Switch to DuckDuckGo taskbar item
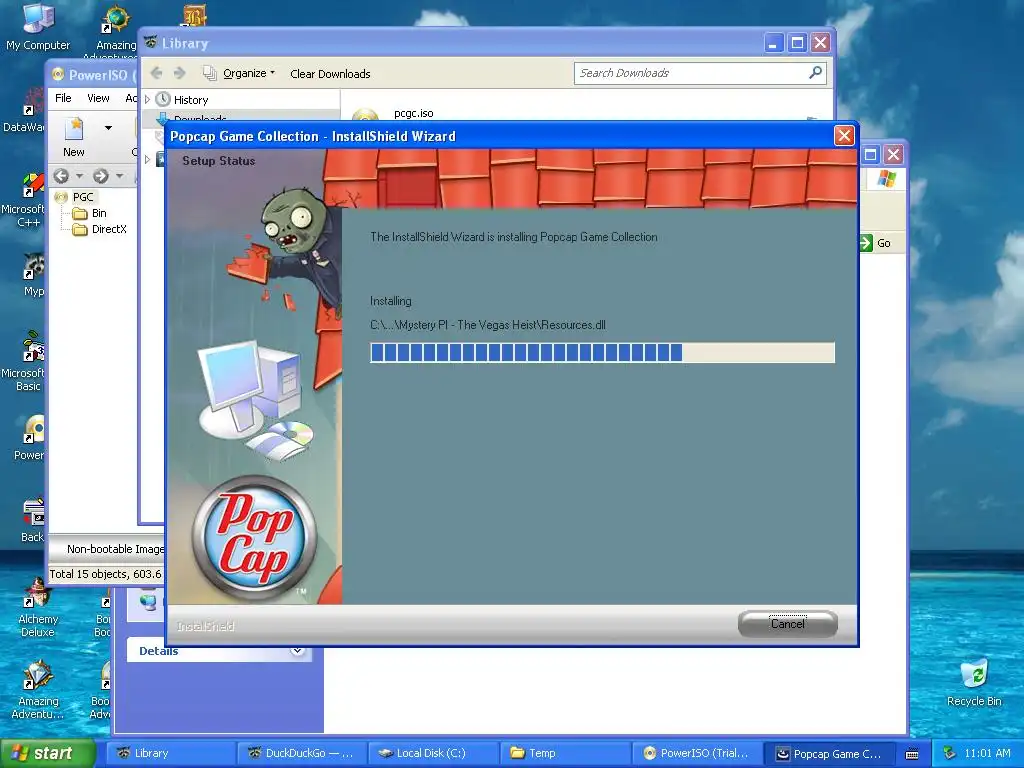This screenshot has height=768, width=1024. click(x=301, y=753)
